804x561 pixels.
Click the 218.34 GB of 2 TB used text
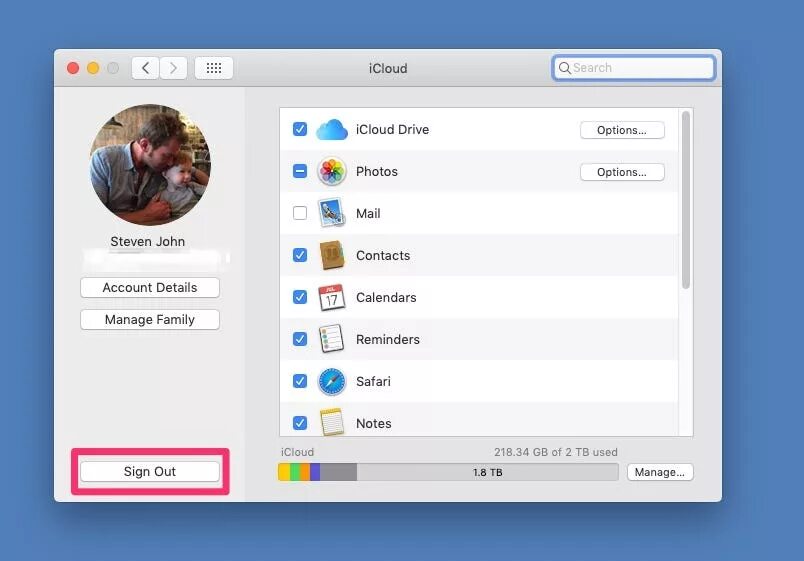point(556,452)
